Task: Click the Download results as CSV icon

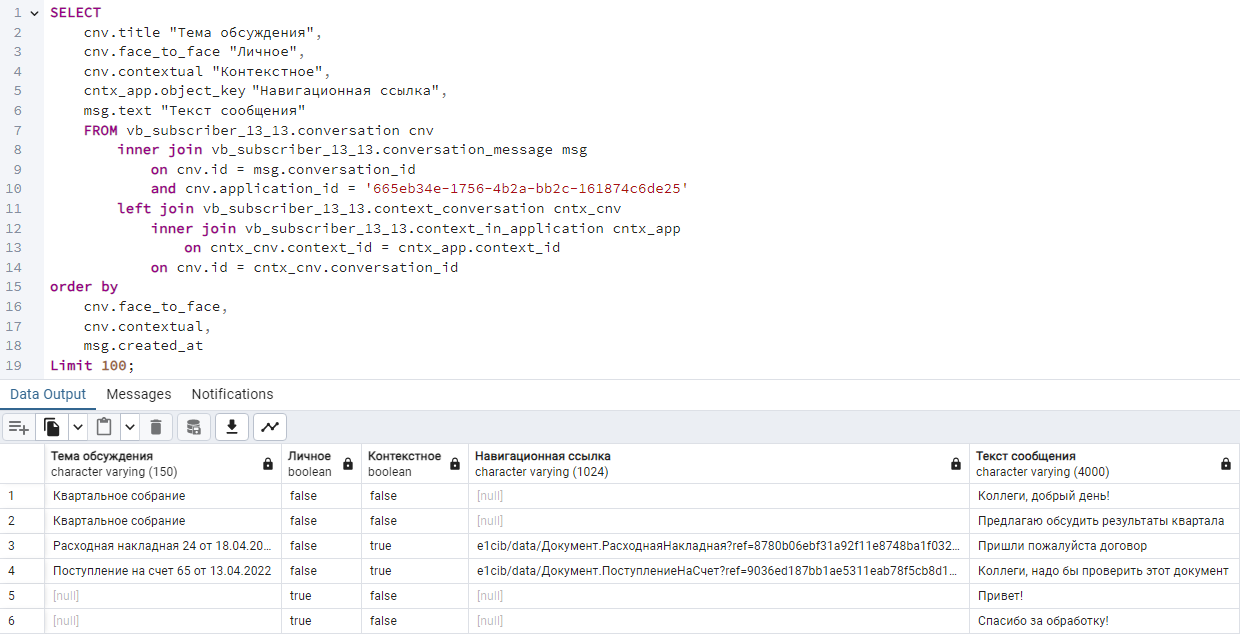Action: pyautogui.click(x=231, y=427)
